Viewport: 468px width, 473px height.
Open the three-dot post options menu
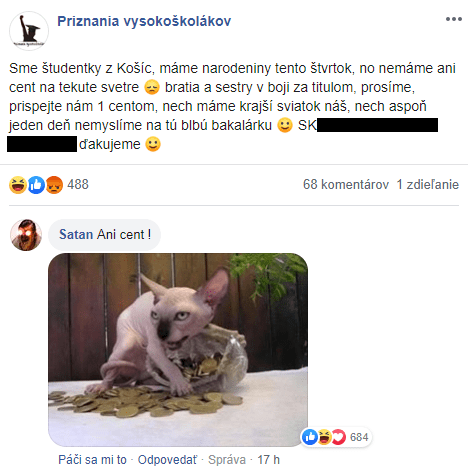(x=454, y=19)
